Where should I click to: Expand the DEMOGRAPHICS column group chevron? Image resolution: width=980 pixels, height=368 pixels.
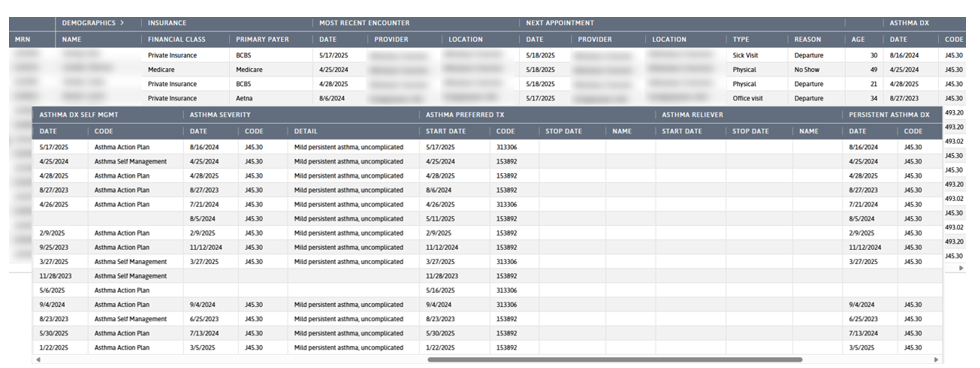coord(122,23)
